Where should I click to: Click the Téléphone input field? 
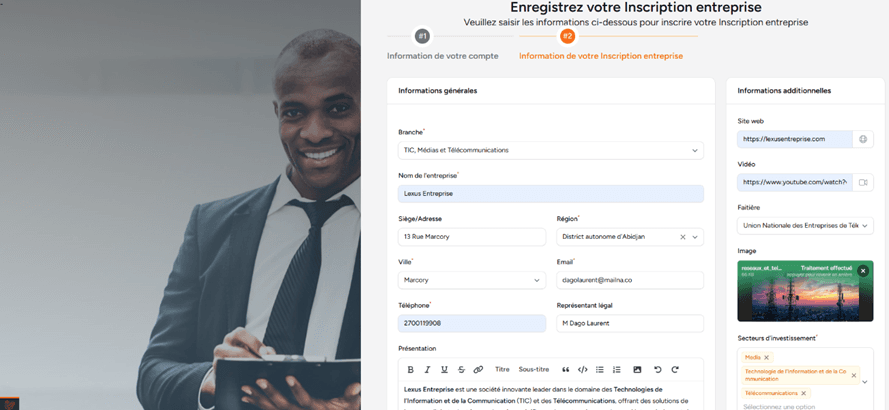tap(471, 323)
